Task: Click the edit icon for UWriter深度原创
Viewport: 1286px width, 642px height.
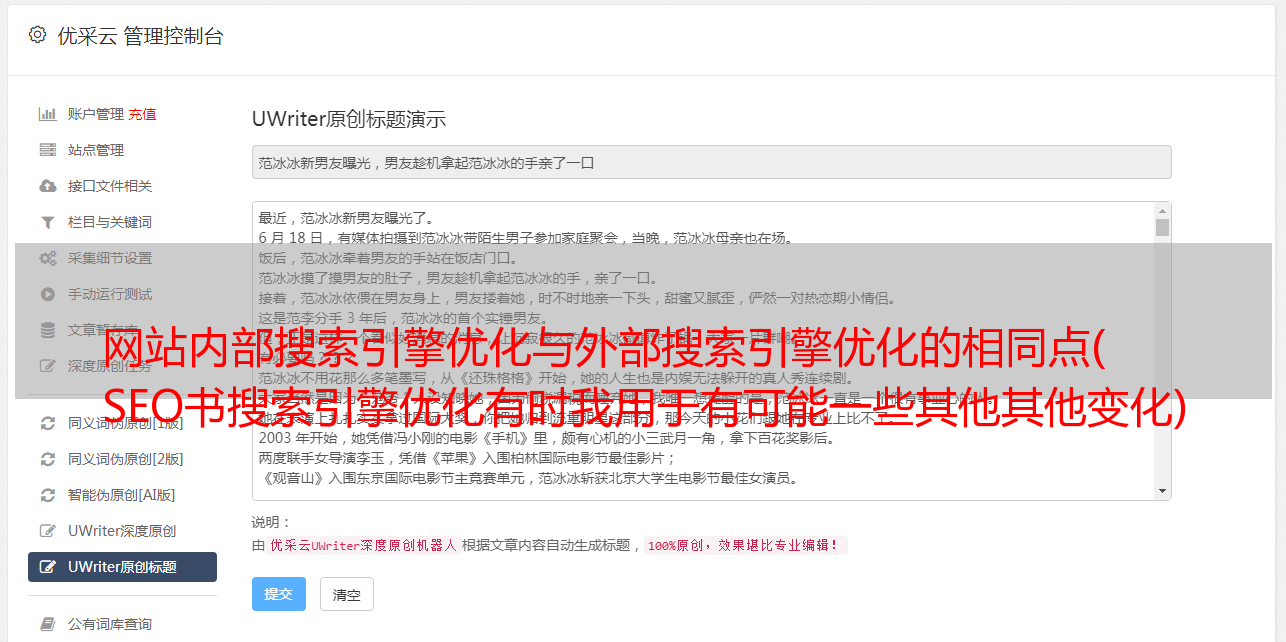Action: (x=47, y=531)
